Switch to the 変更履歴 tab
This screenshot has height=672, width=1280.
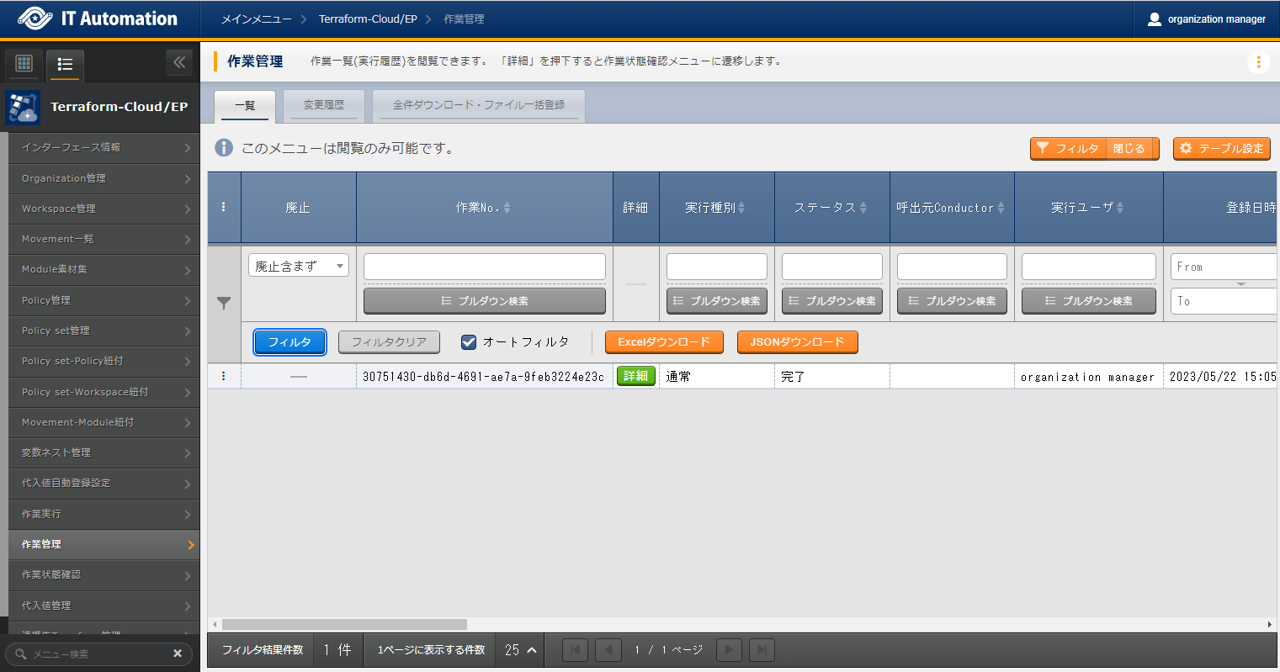click(x=323, y=105)
